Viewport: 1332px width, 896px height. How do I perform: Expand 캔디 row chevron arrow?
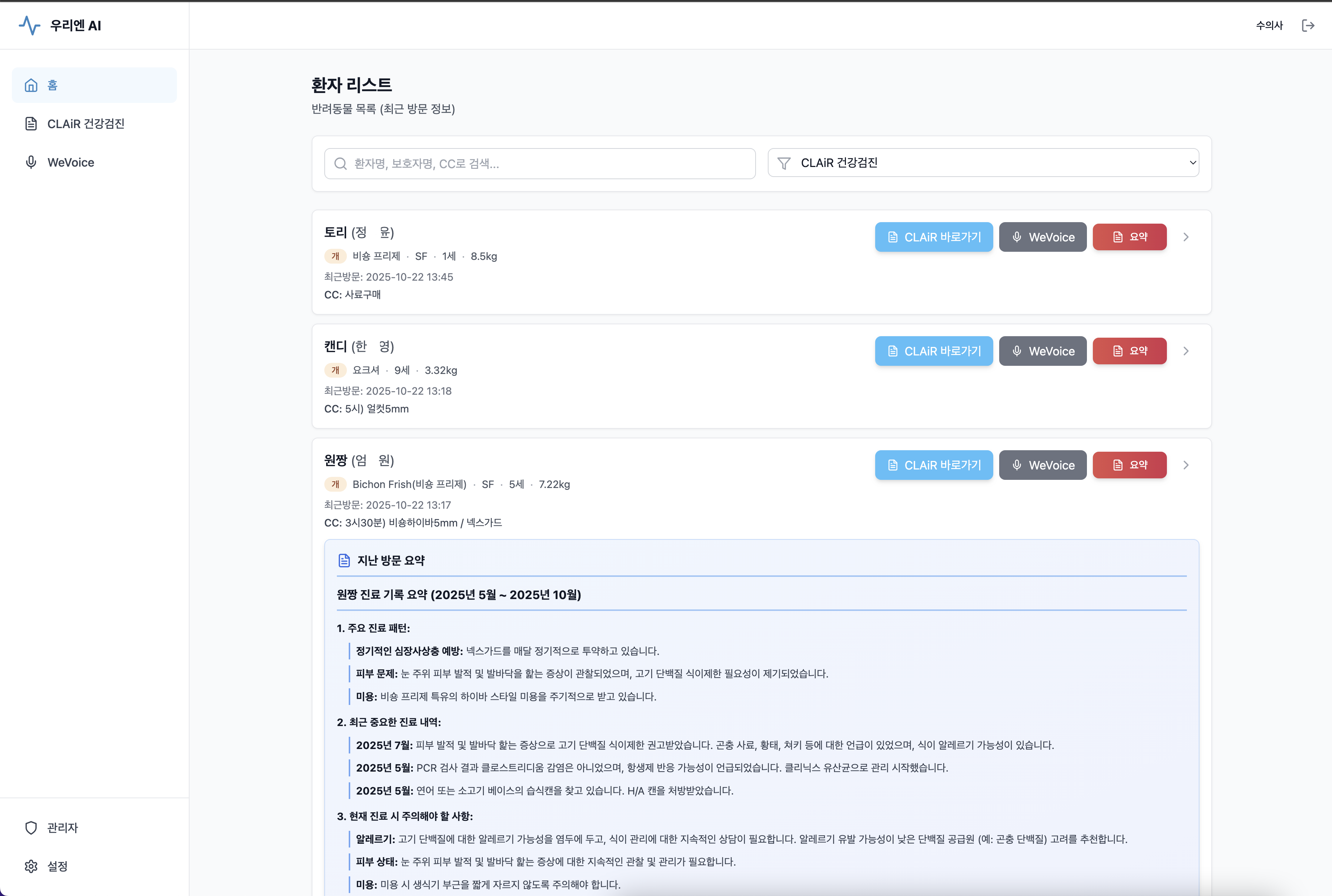click(1186, 351)
